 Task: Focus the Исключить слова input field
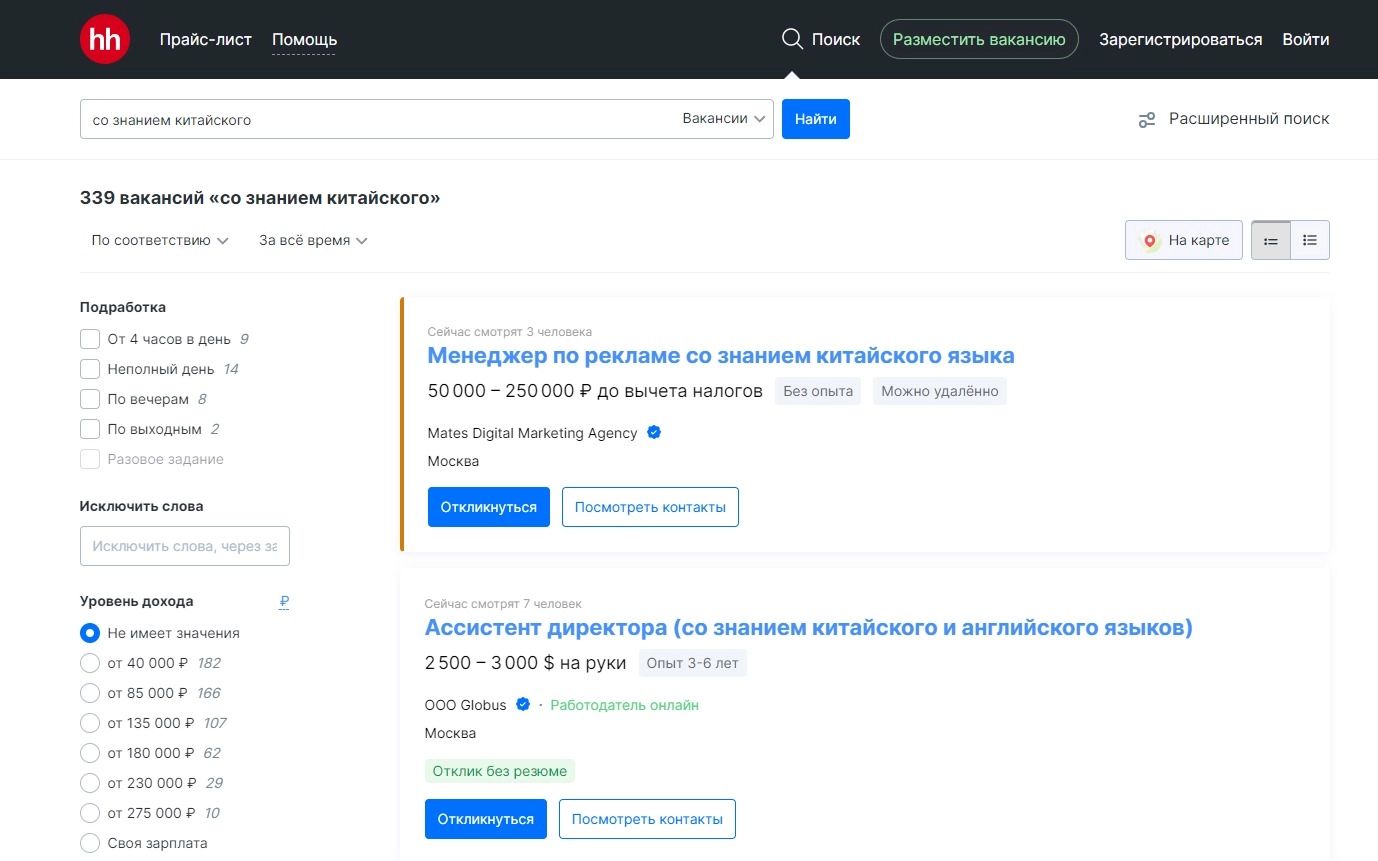click(185, 546)
